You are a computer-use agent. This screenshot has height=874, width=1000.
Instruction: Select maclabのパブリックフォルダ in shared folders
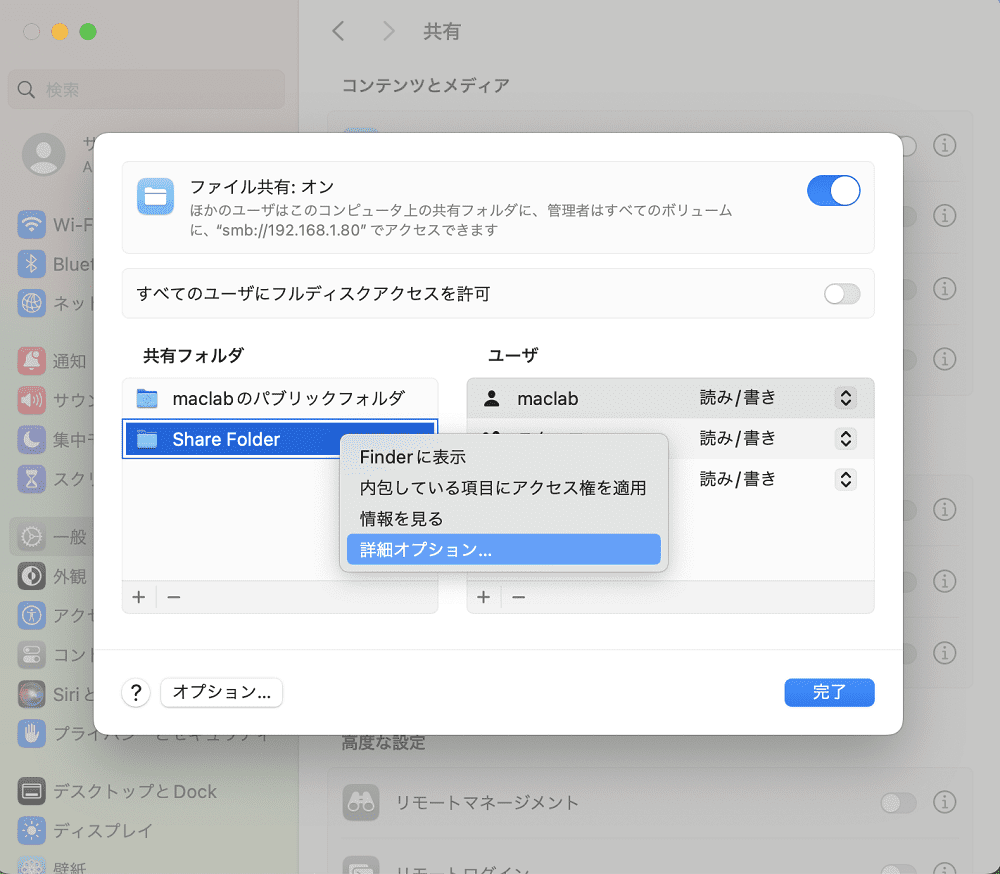(x=280, y=399)
